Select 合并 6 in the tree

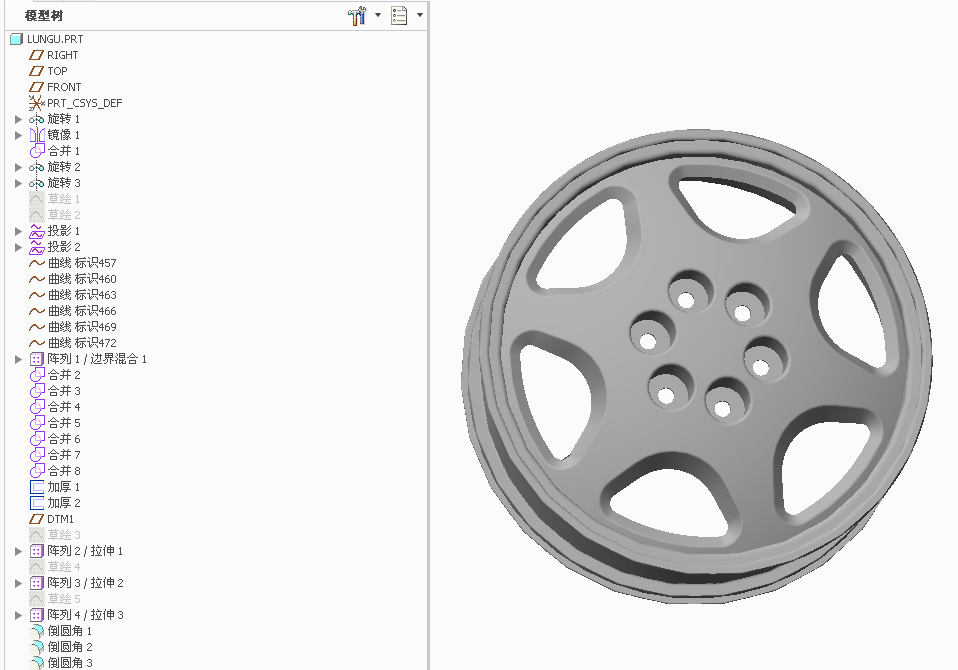tap(64, 439)
